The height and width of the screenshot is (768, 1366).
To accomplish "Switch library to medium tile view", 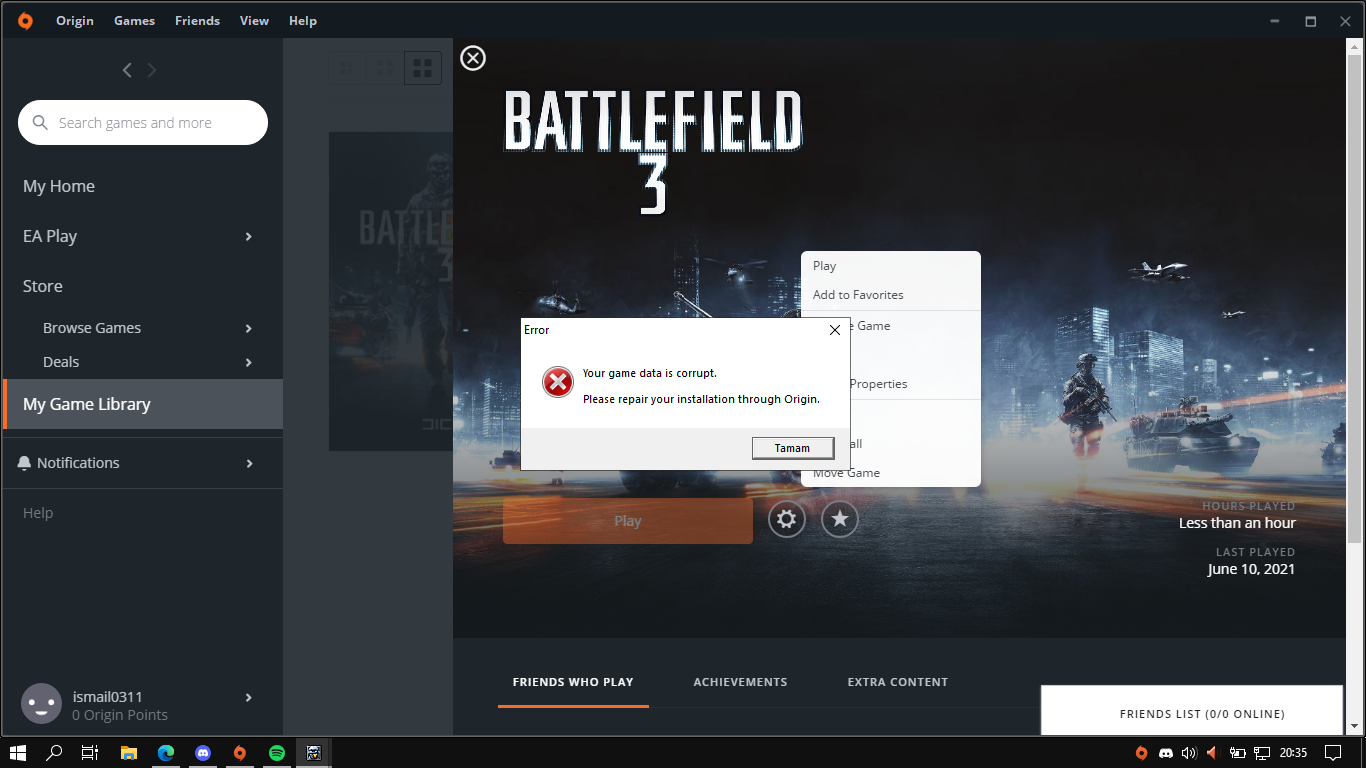I will point(384,68).
